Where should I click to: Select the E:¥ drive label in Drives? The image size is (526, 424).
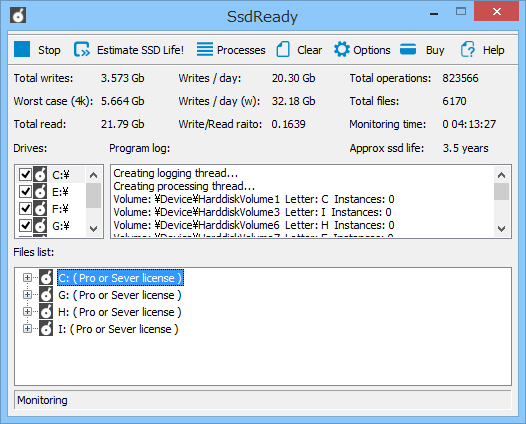(x=60, y=192)
